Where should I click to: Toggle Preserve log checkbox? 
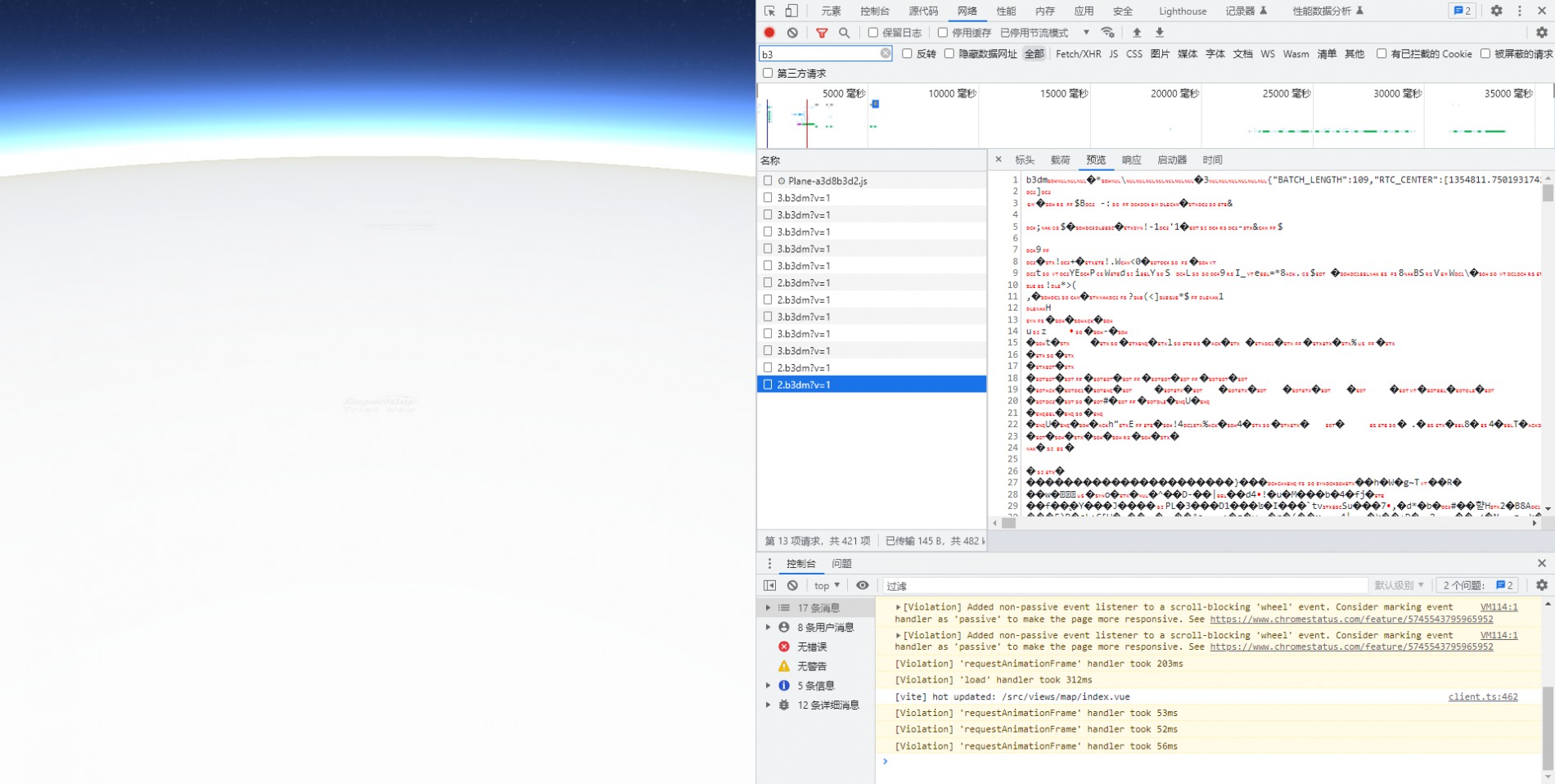coord(873,33)
